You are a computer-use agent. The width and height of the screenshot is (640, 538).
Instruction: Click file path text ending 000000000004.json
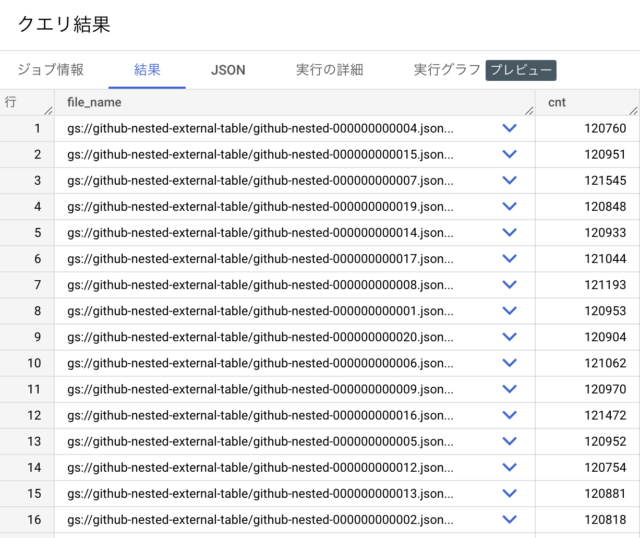click(260, 129)
